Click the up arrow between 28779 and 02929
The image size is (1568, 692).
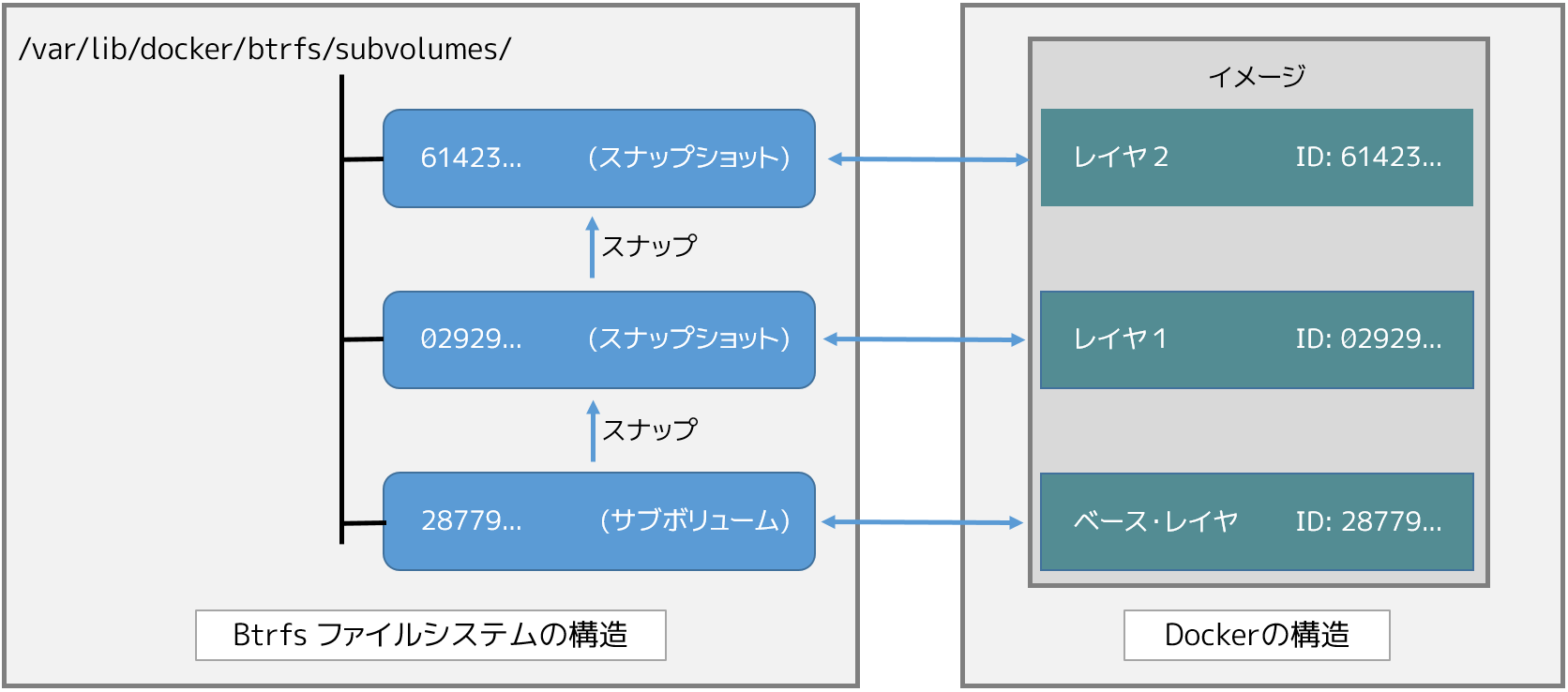(x=593, y=431)
